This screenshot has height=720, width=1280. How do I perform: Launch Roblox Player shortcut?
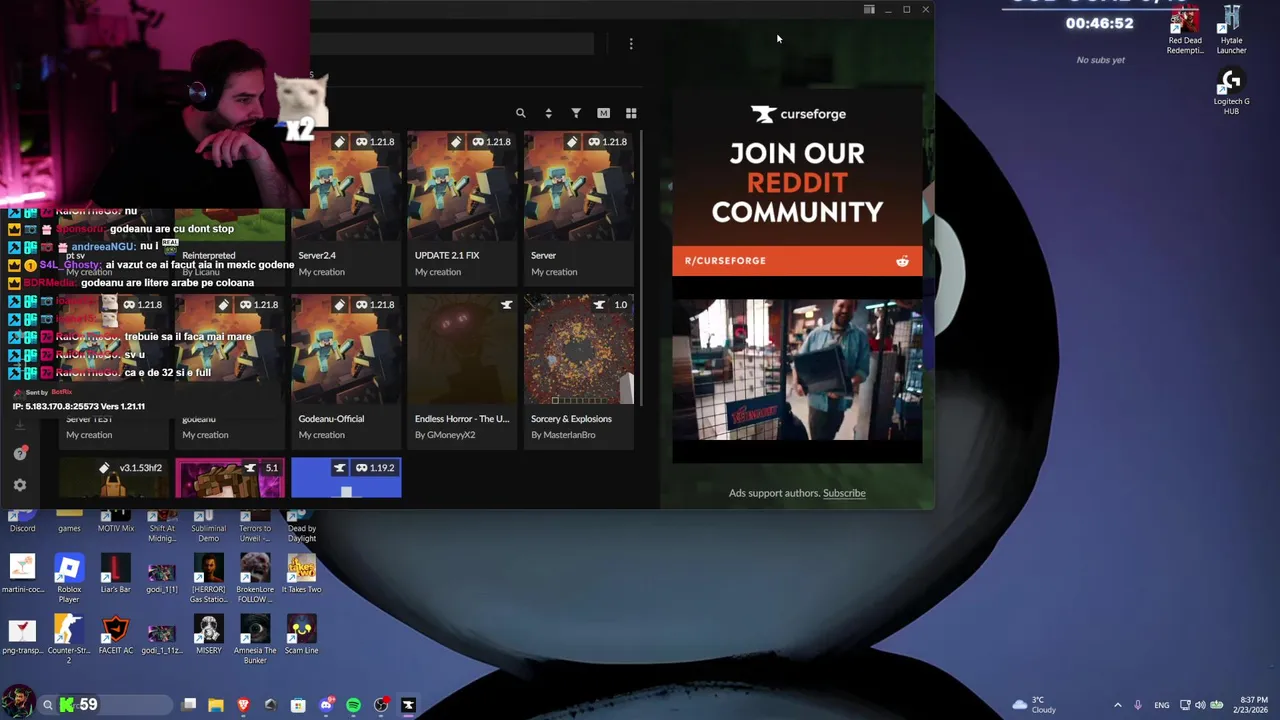[x=69, y=578]
